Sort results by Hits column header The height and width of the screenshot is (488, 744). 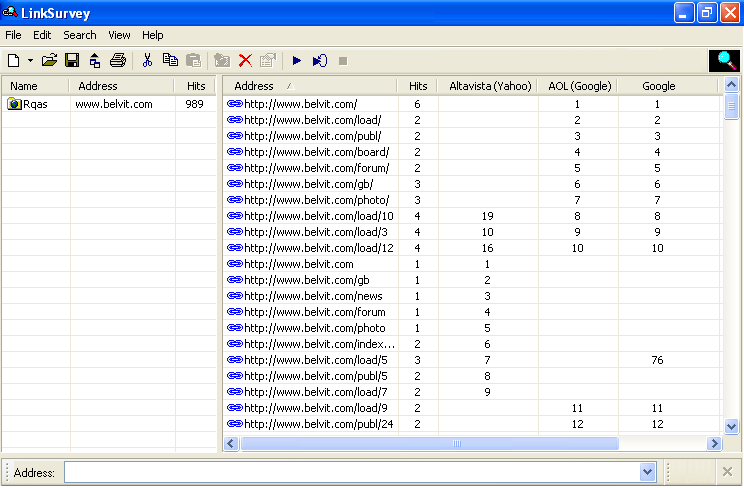click(x=418, y=86)
